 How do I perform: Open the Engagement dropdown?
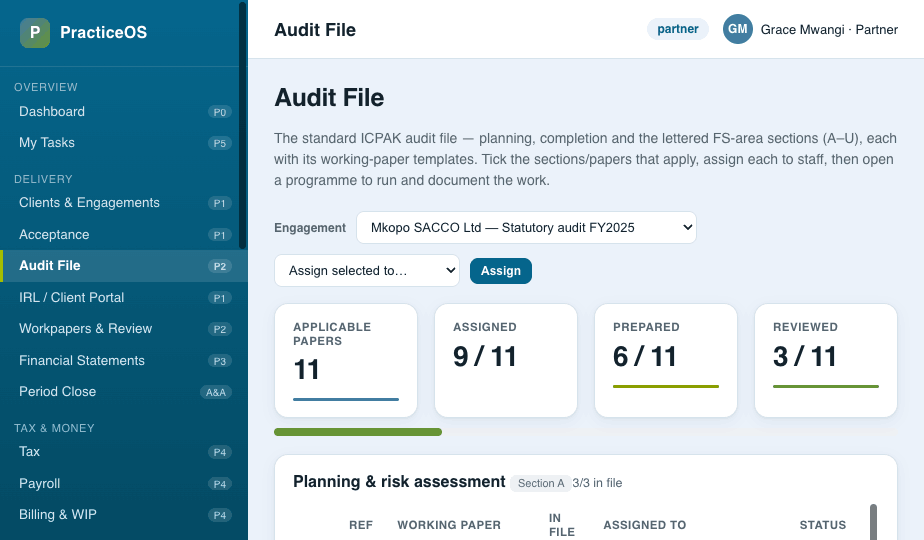pyautogui.click(x=526, y=228)
